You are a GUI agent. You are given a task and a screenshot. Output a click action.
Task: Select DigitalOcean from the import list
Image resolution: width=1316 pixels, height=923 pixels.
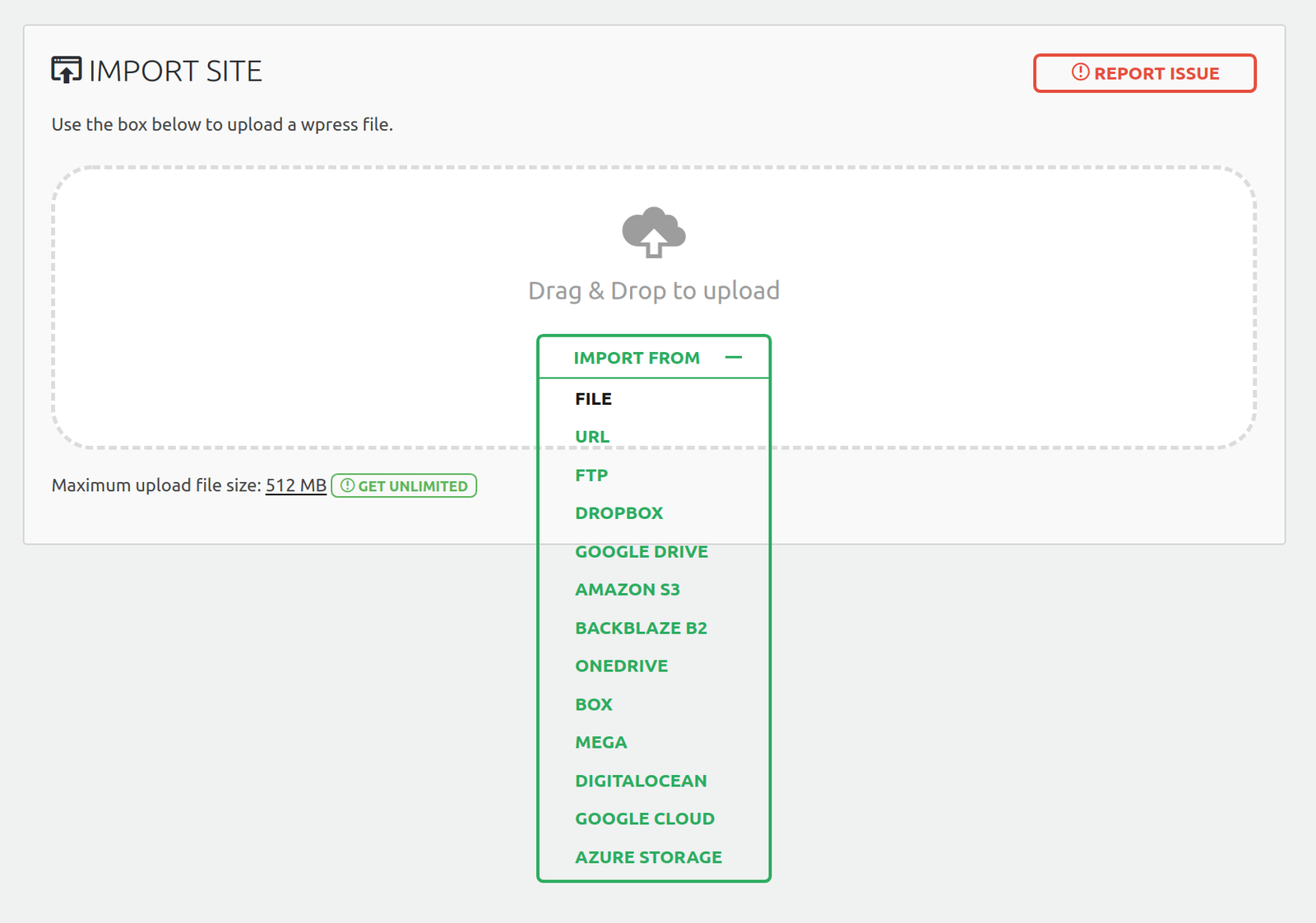click(x=641, y=782)
